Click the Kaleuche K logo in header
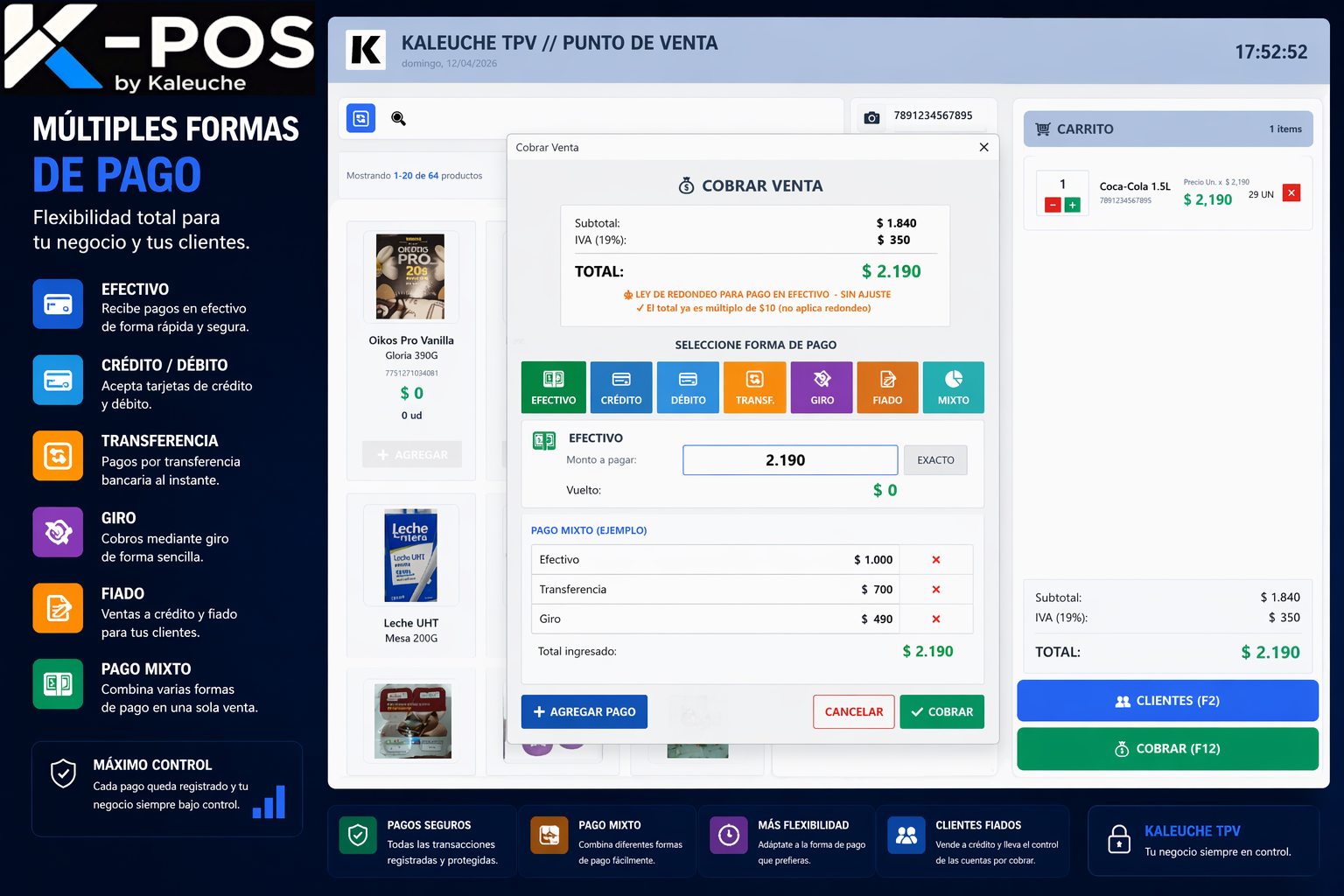Screen dimensions: 1344x896 [x=366, y=51]
